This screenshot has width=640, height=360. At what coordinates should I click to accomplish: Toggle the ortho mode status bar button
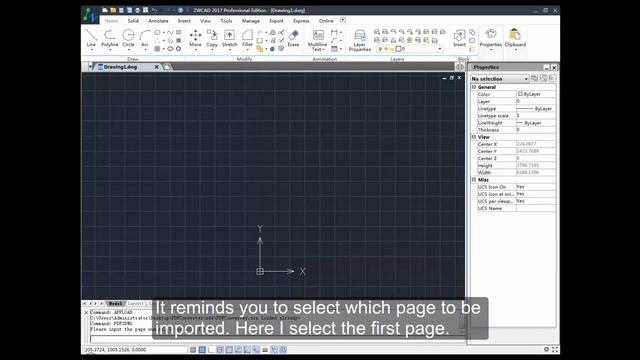[x=211, y=349]
